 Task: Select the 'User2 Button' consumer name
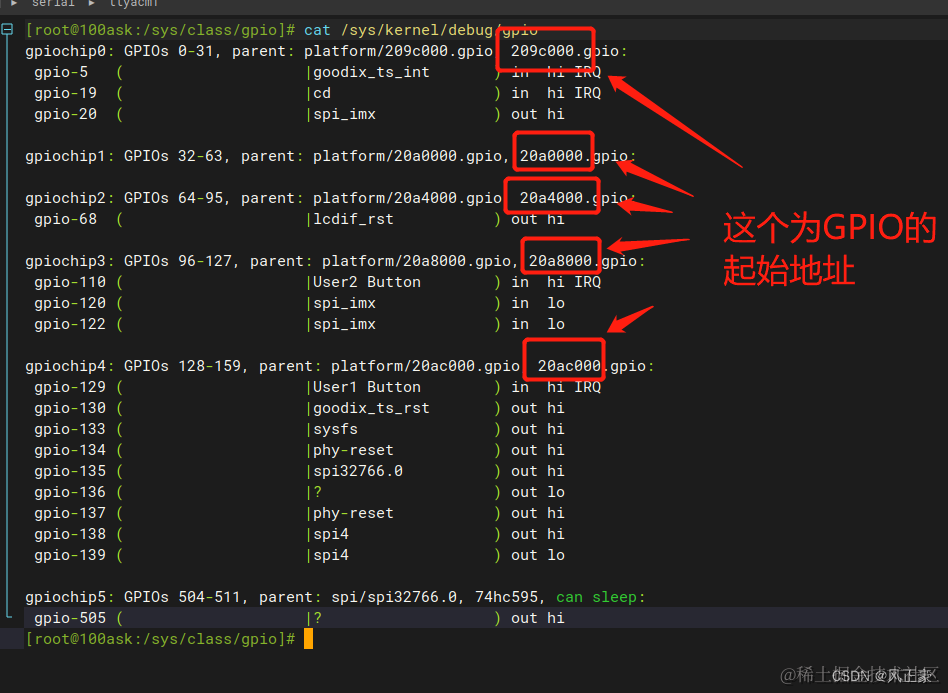click(366, 282)
